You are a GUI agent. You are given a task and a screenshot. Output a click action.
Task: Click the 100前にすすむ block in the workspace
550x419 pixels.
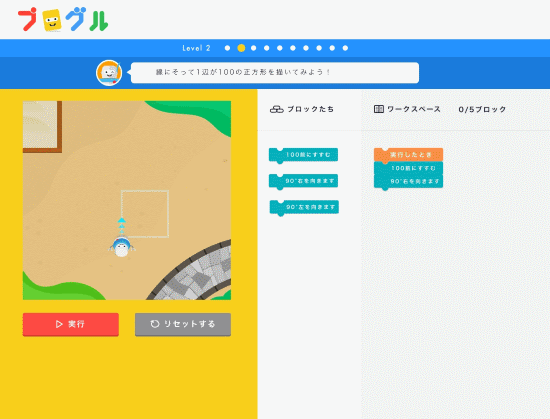click(408, 168)
